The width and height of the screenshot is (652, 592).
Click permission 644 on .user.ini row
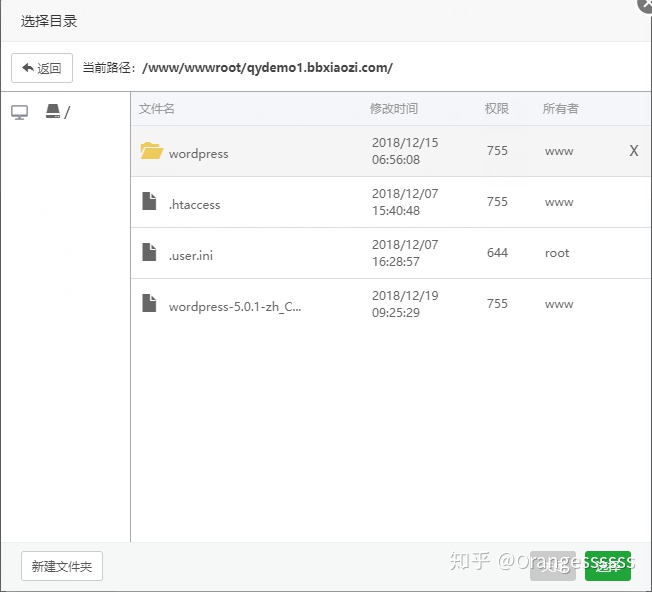pyautogui.click(x=497, y=253)
